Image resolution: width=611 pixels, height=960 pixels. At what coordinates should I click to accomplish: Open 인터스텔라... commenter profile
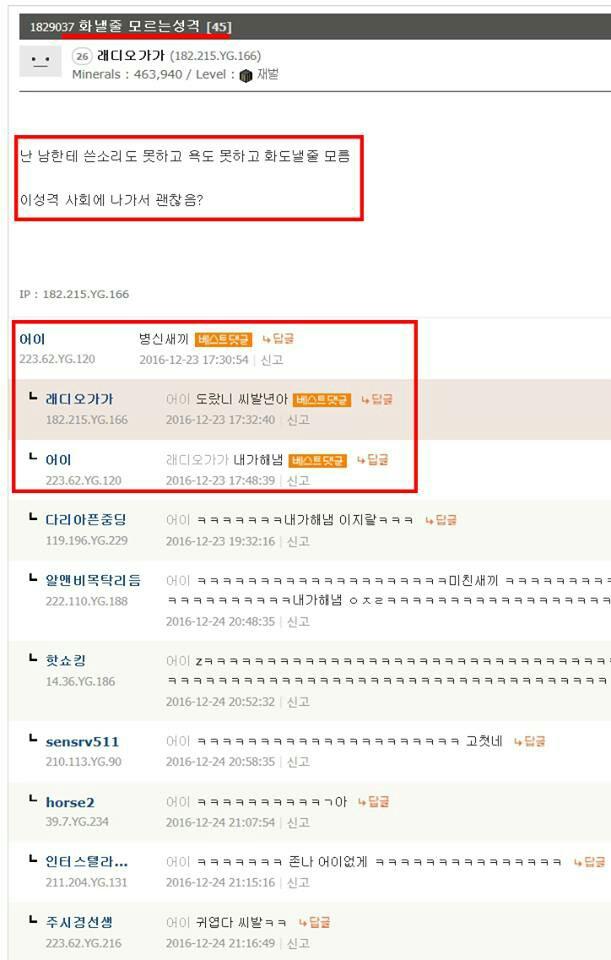pyautogui.click(x=87, y=862)
